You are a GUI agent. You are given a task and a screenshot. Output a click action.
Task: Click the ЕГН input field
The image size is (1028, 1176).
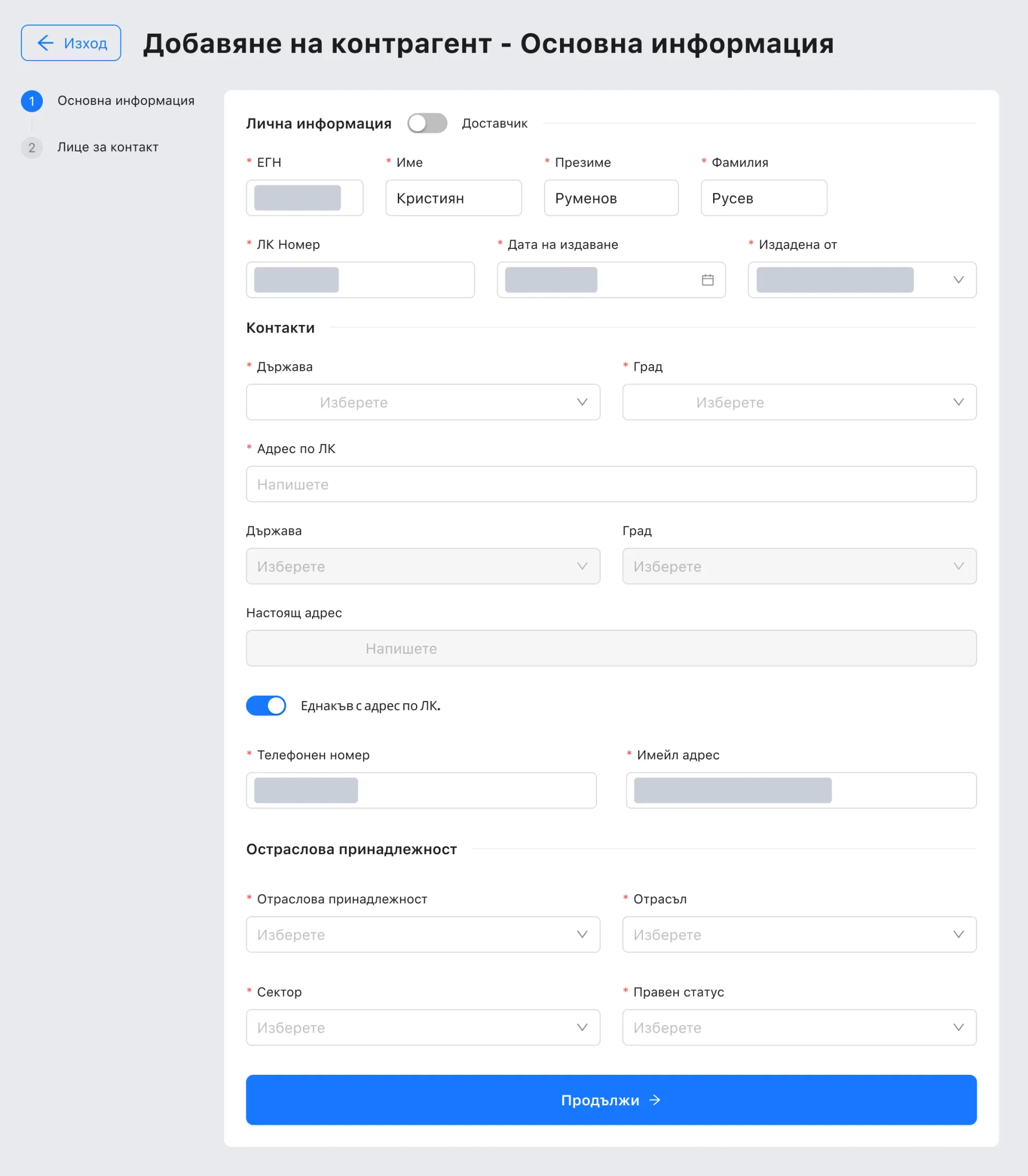coord(305,198)
